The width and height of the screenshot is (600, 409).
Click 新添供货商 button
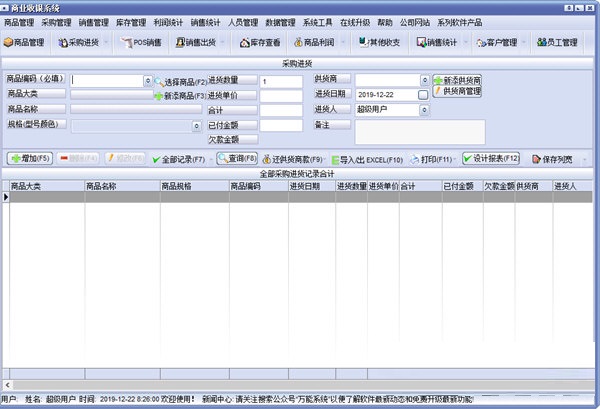coord(457,80)
